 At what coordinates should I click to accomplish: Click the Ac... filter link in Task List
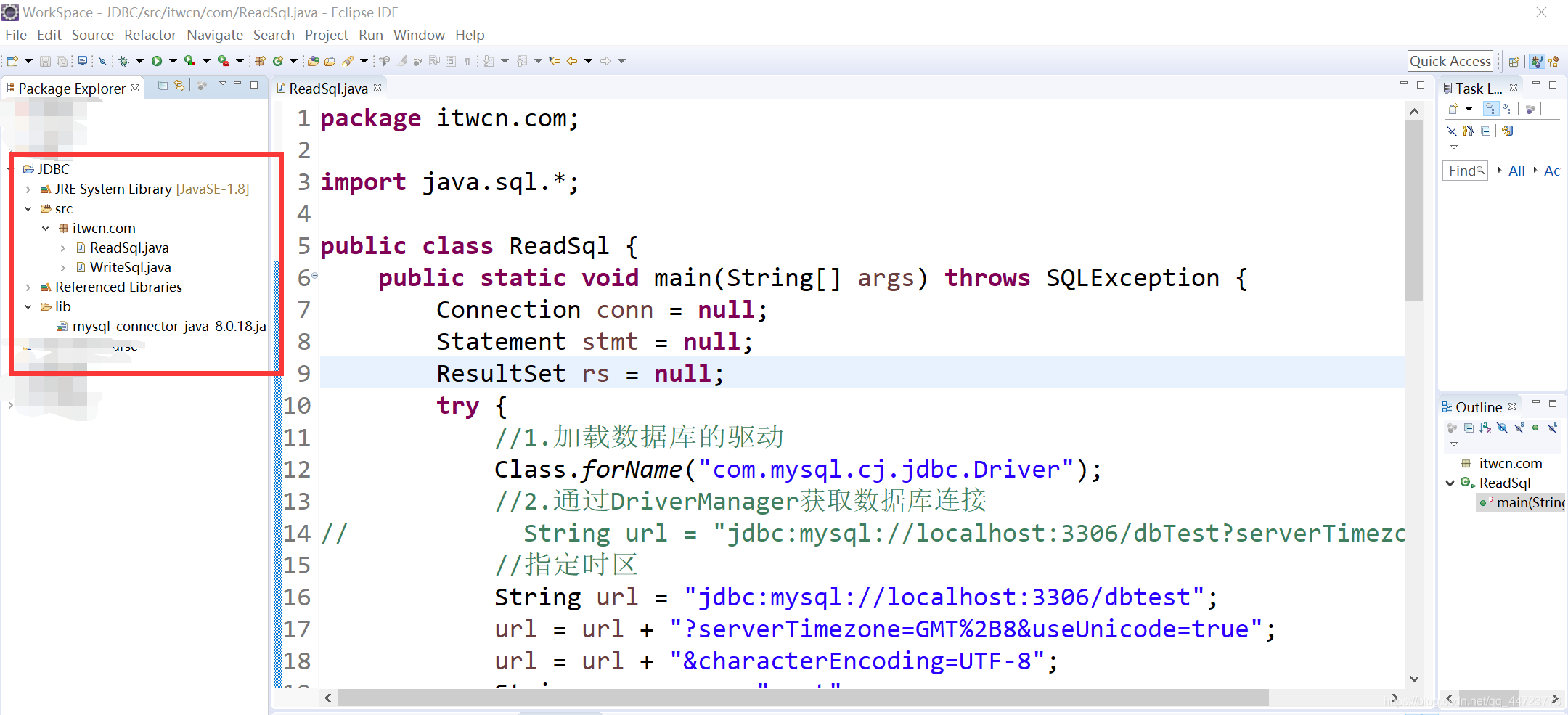pyautogui.click(x=1552, y=171)
